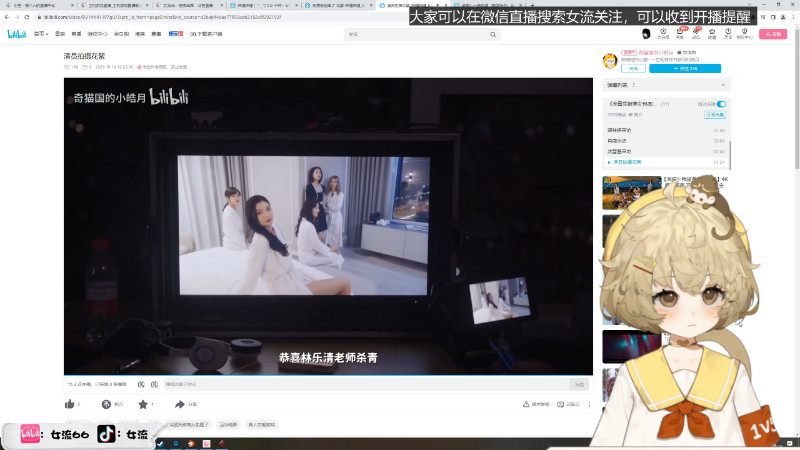Viewport: 800px width, 450px height.
Task: Open the favorites star icon in header
Action: [x=712, y=34]
